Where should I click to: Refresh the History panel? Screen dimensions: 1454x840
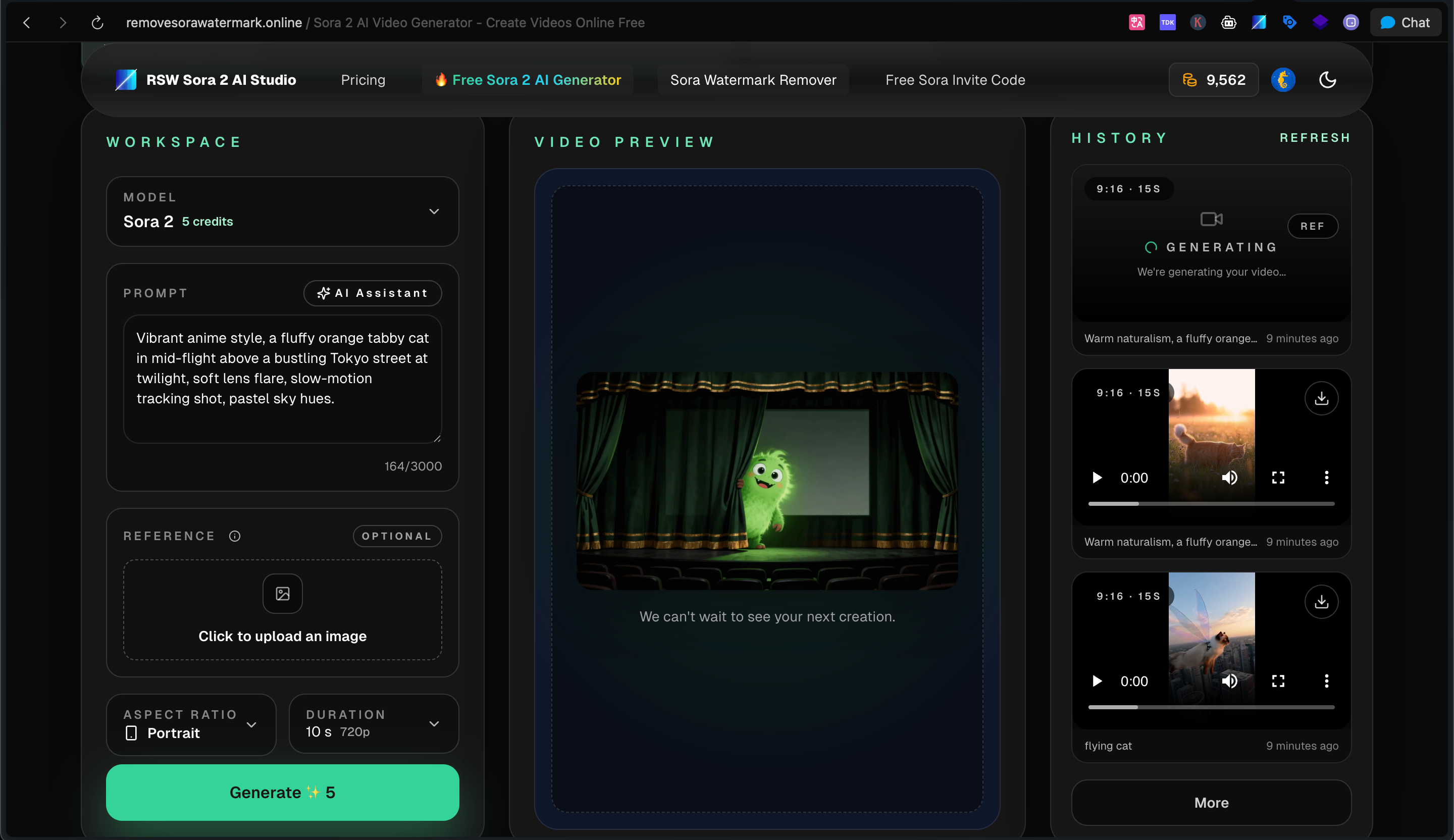pos(1315,137)
